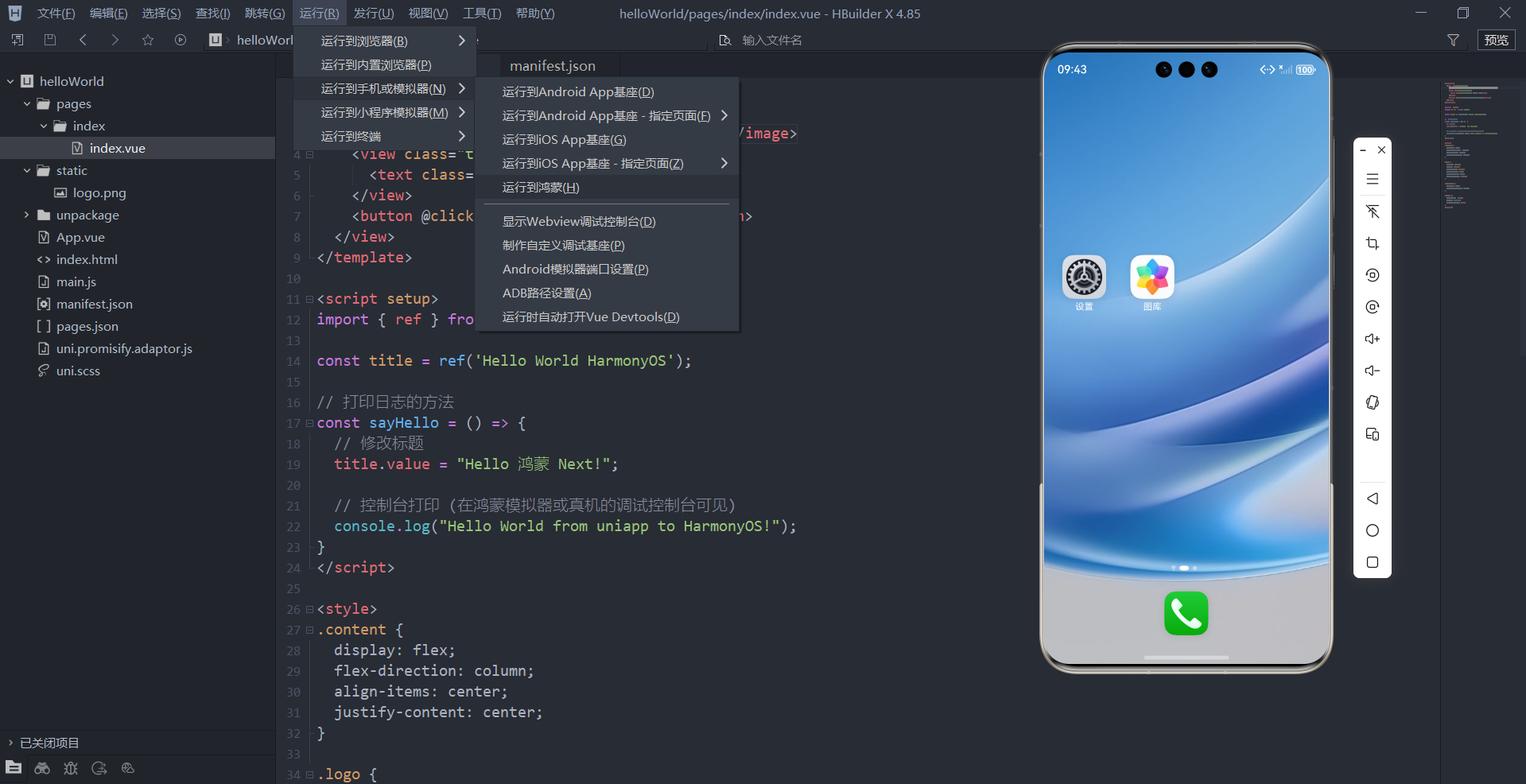
Task: Open Phone app in emulator dock
Action: pos(1186,614)
